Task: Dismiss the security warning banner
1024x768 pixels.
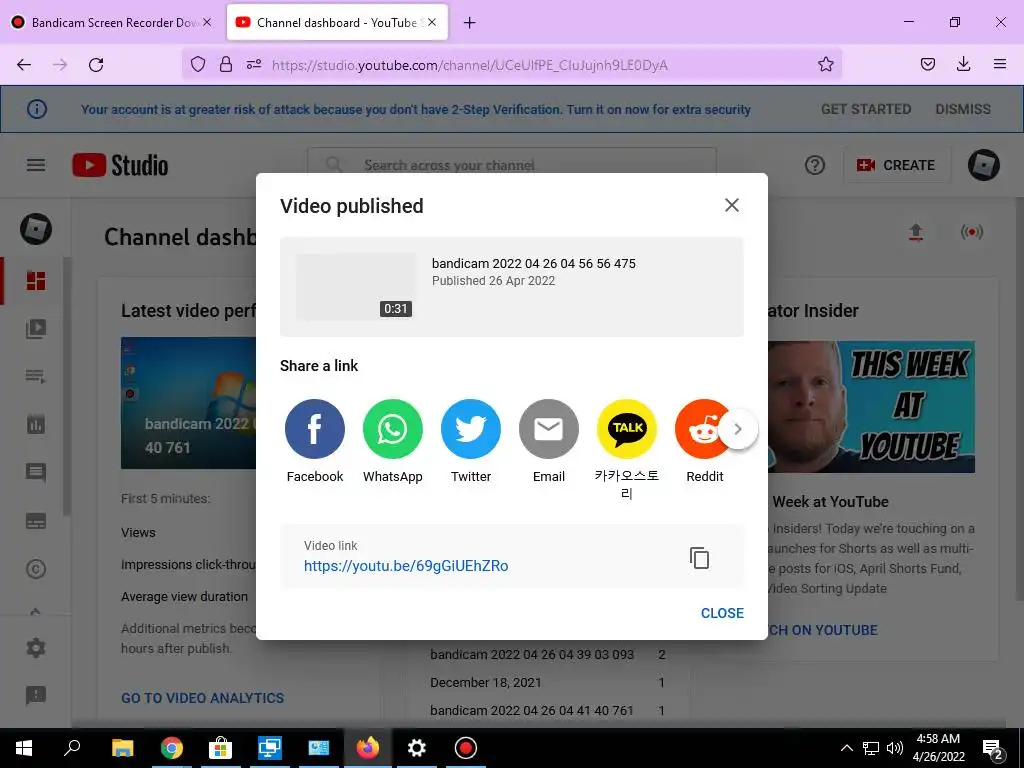Action: point(963,109)
